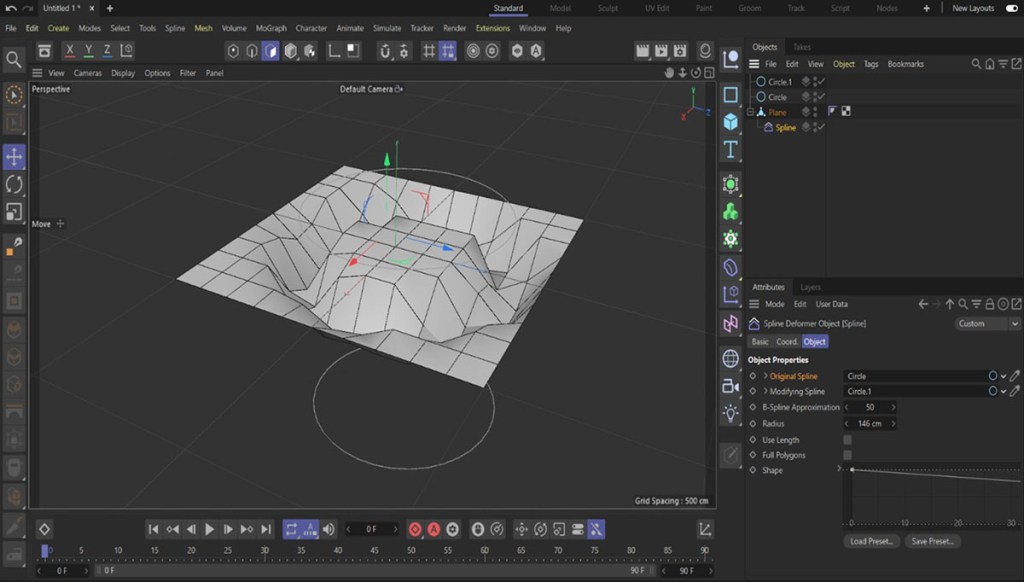Click the Light object icon
The height and width of the screenshot is (582, 1024).
click(731, 412)
